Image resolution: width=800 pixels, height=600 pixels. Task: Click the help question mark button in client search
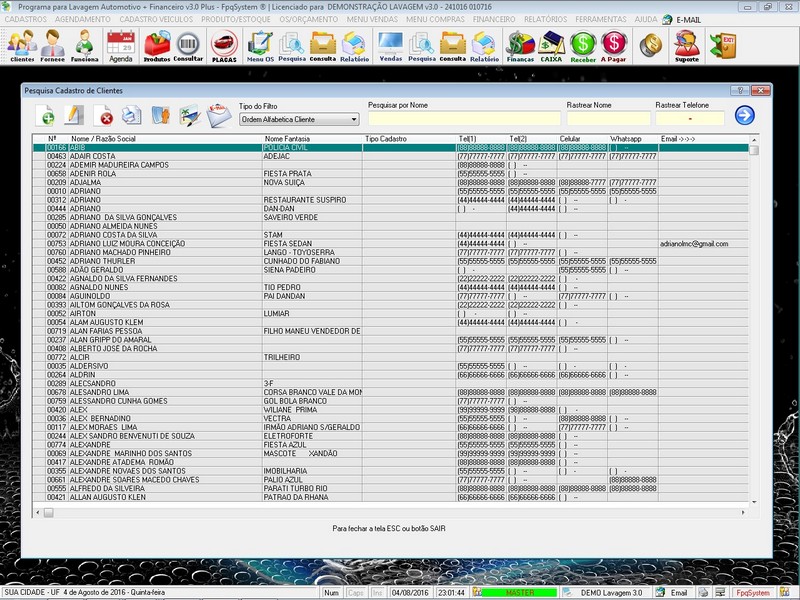pos(740,90)
